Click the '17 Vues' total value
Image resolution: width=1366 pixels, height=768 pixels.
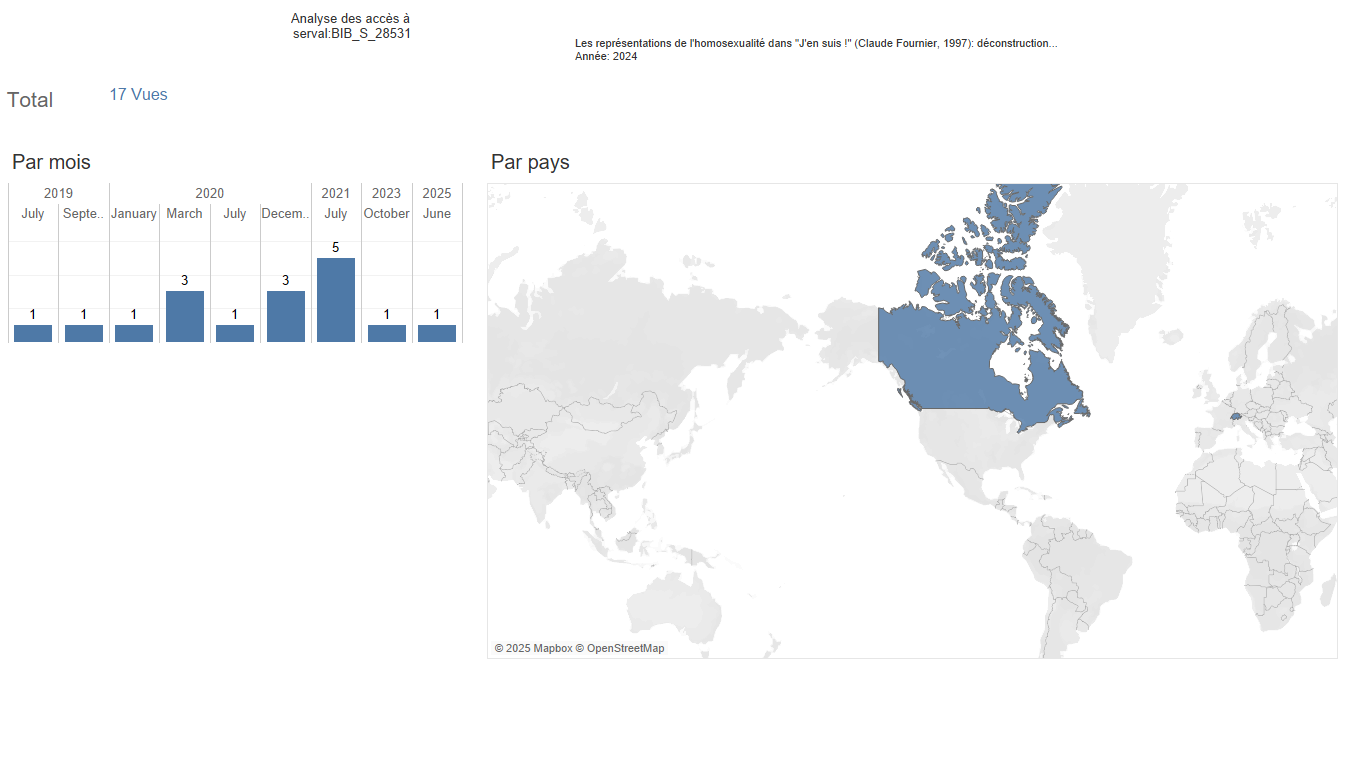(x=138, y=94)
